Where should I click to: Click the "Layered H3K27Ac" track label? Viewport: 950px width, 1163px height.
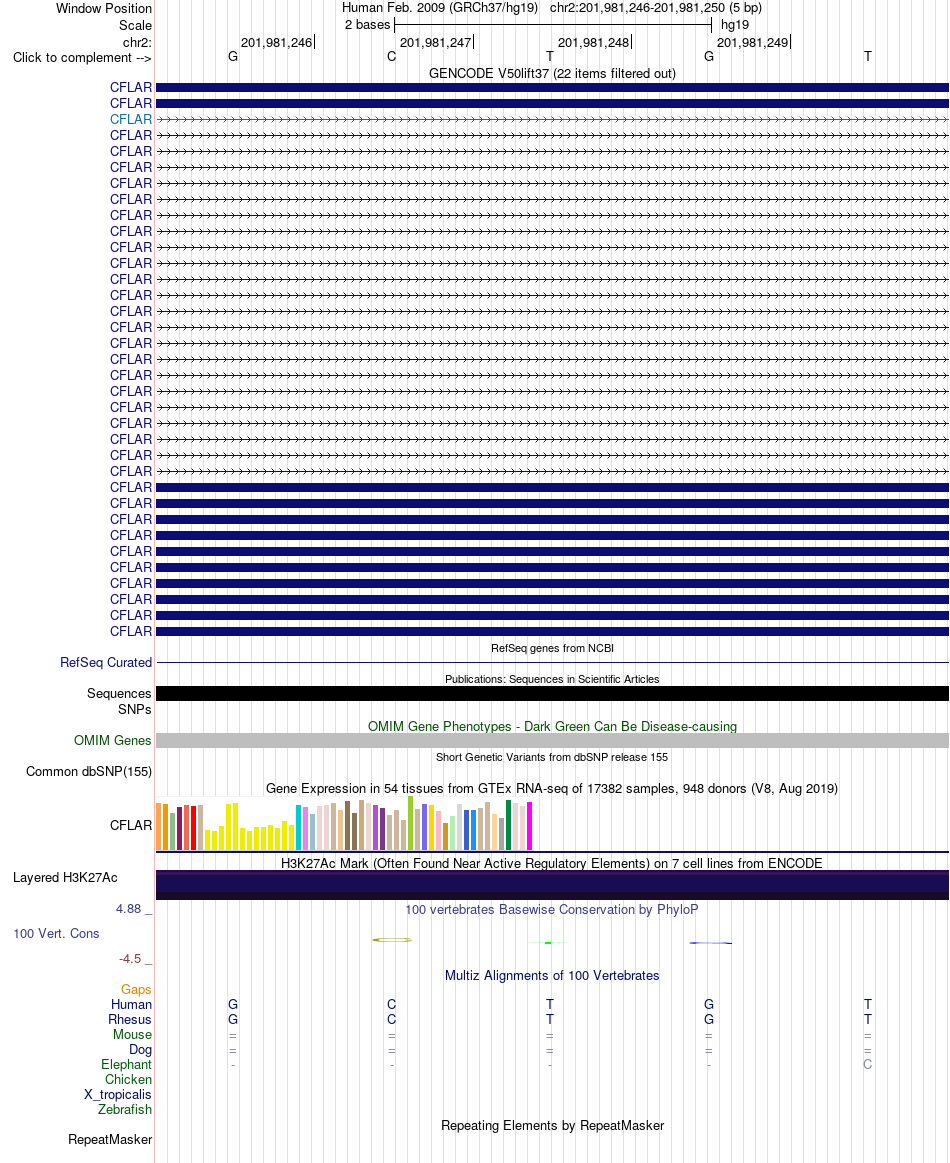point(65,877)
